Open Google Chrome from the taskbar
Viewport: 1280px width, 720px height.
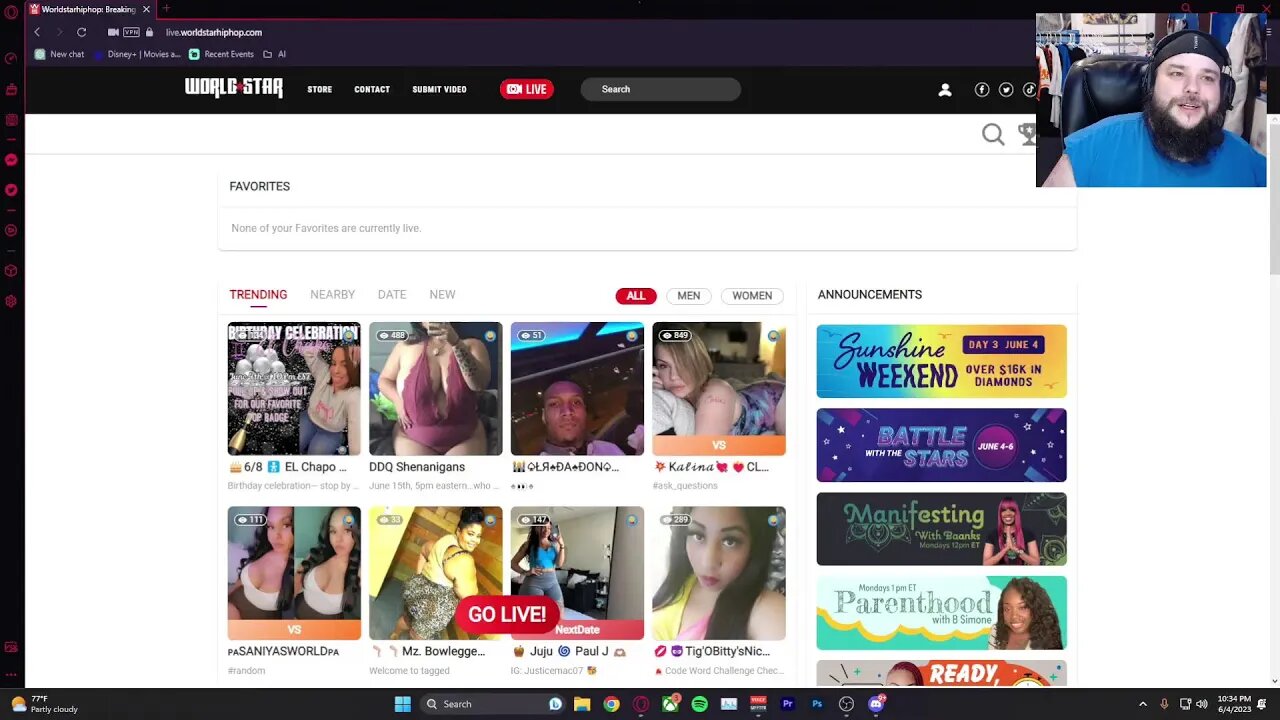(x=611, y=704)
